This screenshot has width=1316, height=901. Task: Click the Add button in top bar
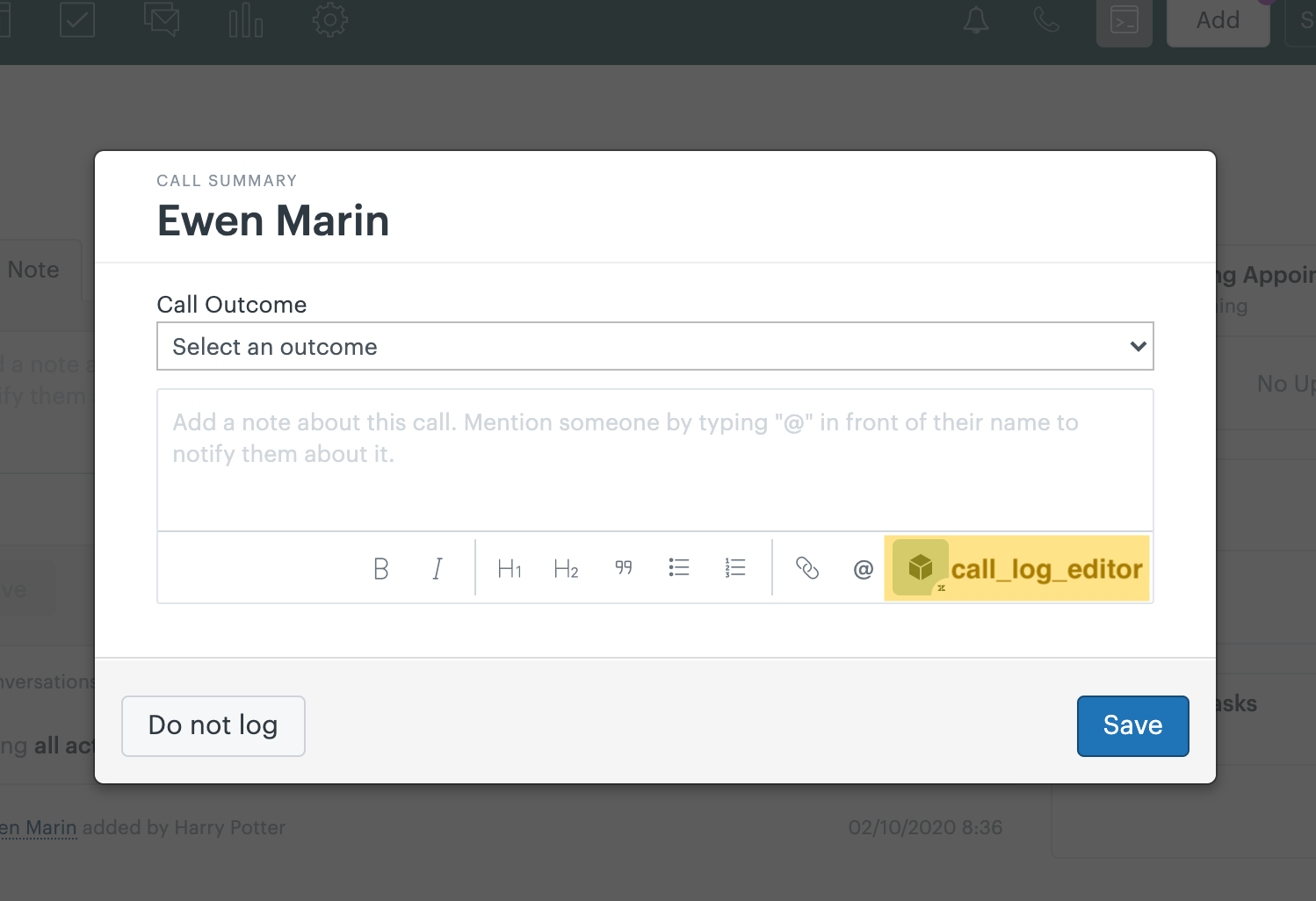[1218, 20]
